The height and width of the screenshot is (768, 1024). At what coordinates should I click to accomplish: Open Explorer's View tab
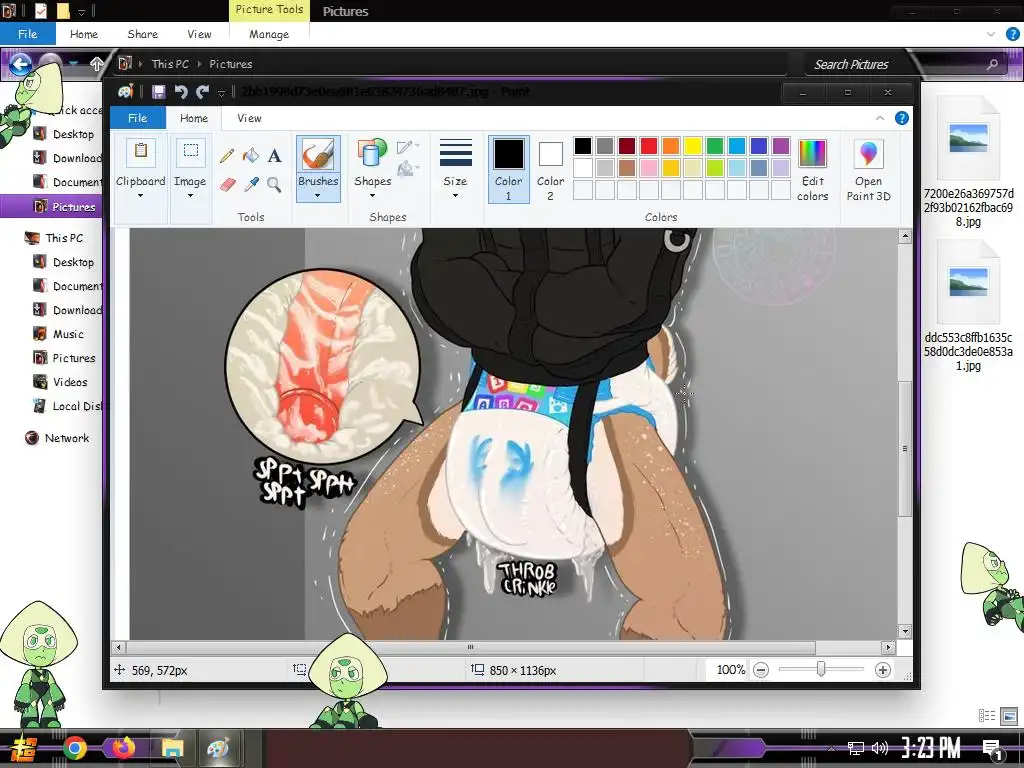199,35
